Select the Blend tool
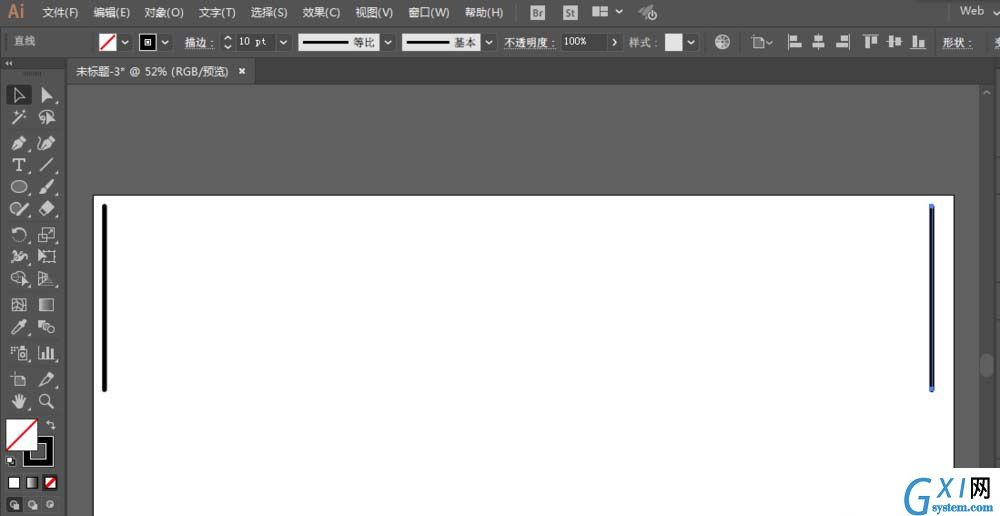The height and width of the screenshot is (516, 1000). pos(47,327)
